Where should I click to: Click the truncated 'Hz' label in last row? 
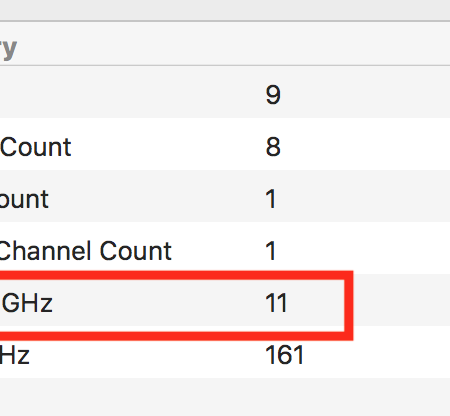(15, 355)
